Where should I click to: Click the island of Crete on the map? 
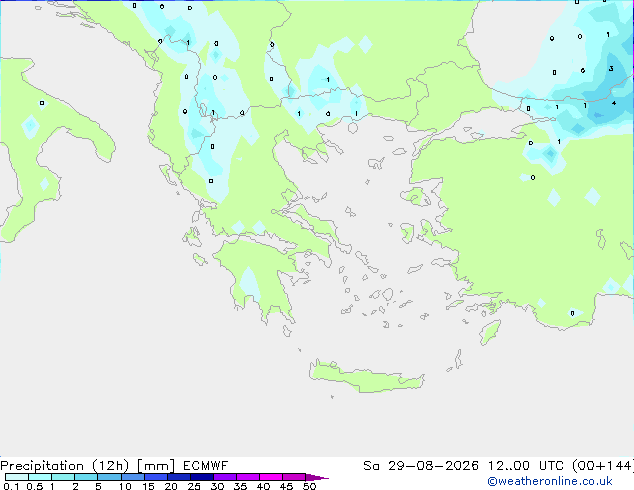click(366, 377)
